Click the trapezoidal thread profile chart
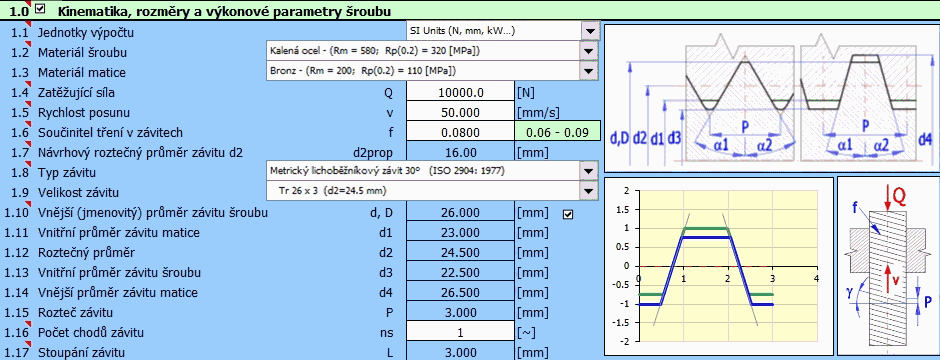The width and height of the screenshot is (940, 360). pyautogui.click(x=719, y=266)
